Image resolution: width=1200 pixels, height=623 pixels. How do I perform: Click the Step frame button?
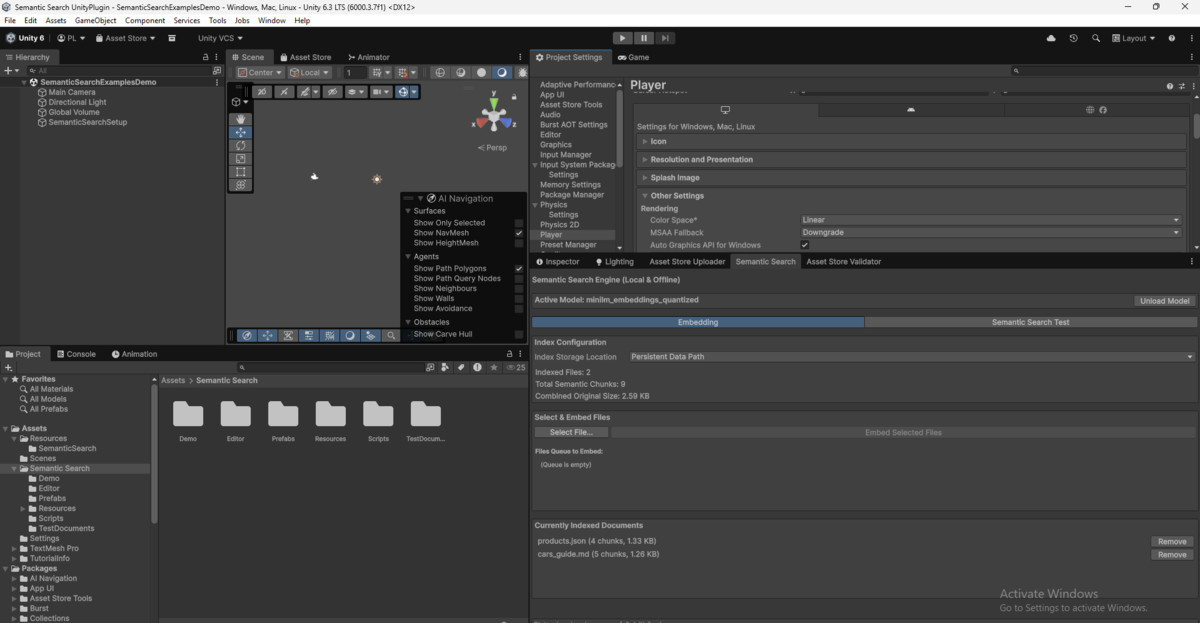point(665,38)
